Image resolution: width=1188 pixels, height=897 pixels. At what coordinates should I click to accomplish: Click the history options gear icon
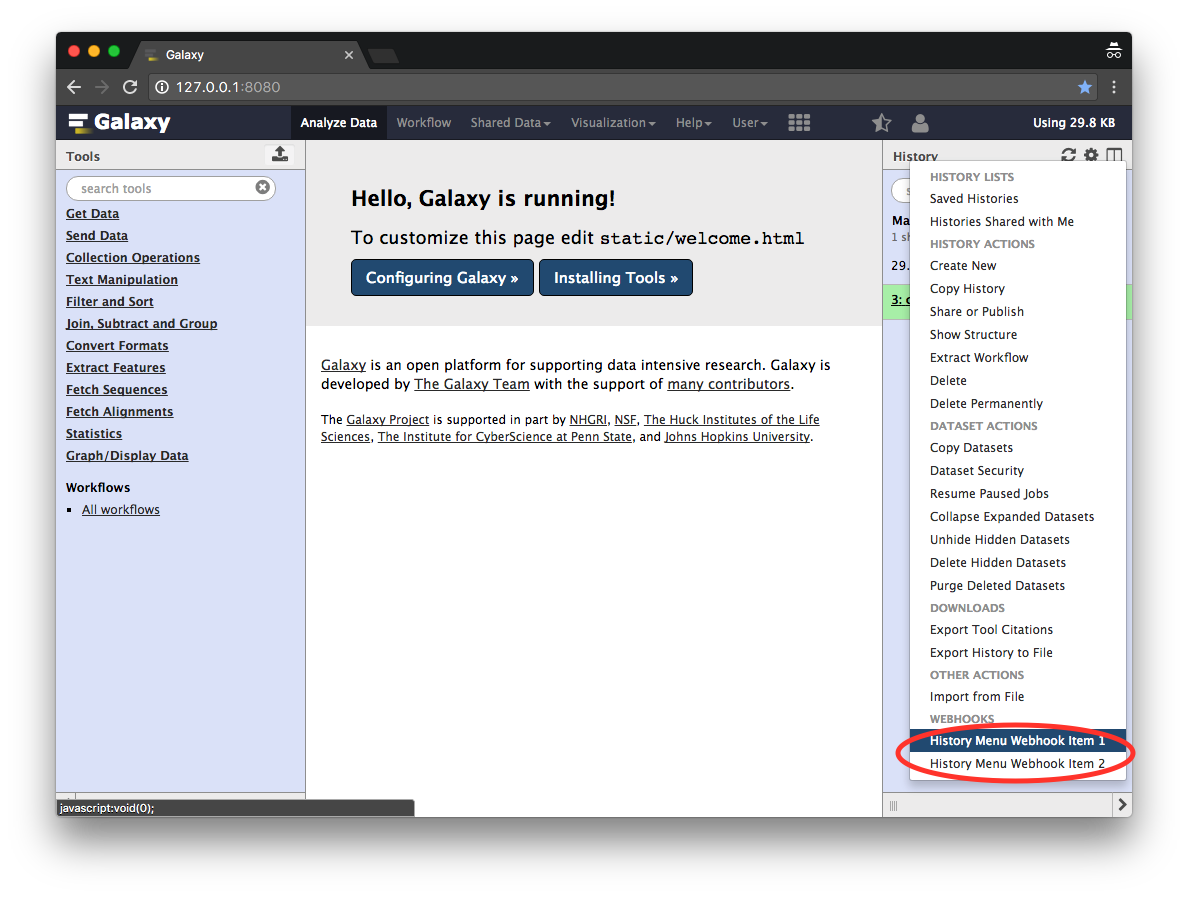tap(1091, 155)
